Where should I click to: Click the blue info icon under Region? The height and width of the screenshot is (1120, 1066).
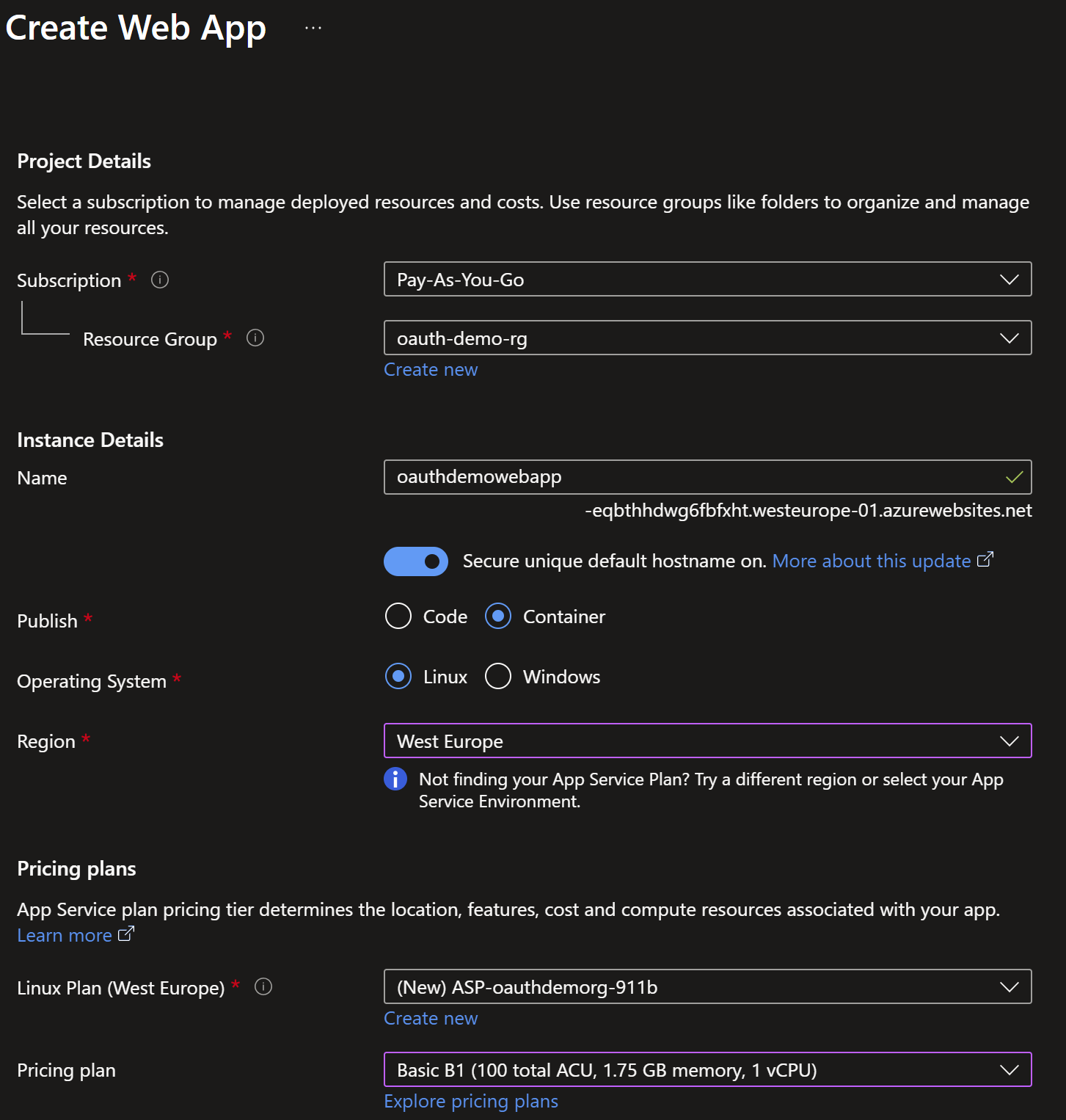click(395, 779)
